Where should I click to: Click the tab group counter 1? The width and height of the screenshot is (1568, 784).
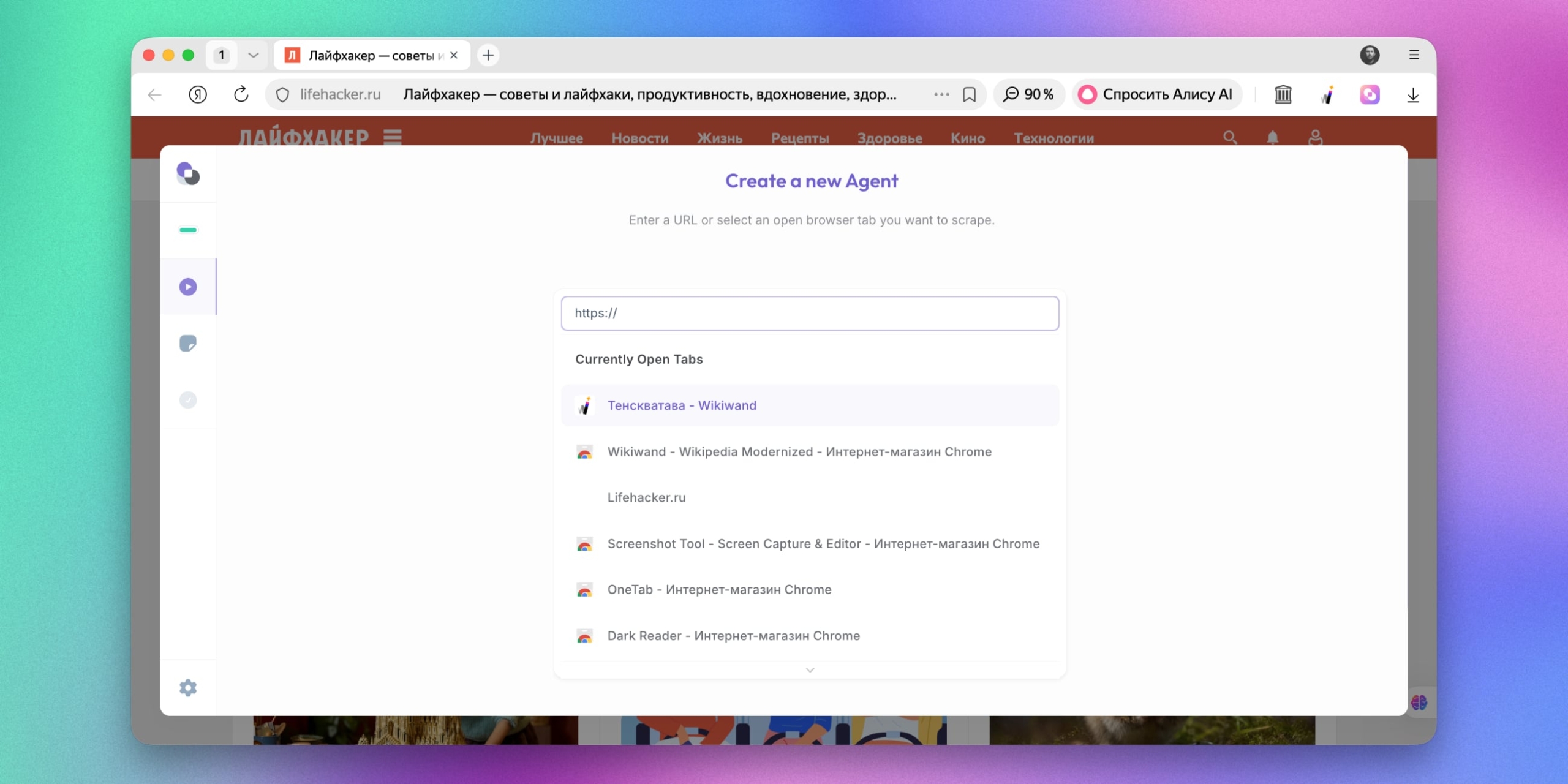(x=222, y=55)
